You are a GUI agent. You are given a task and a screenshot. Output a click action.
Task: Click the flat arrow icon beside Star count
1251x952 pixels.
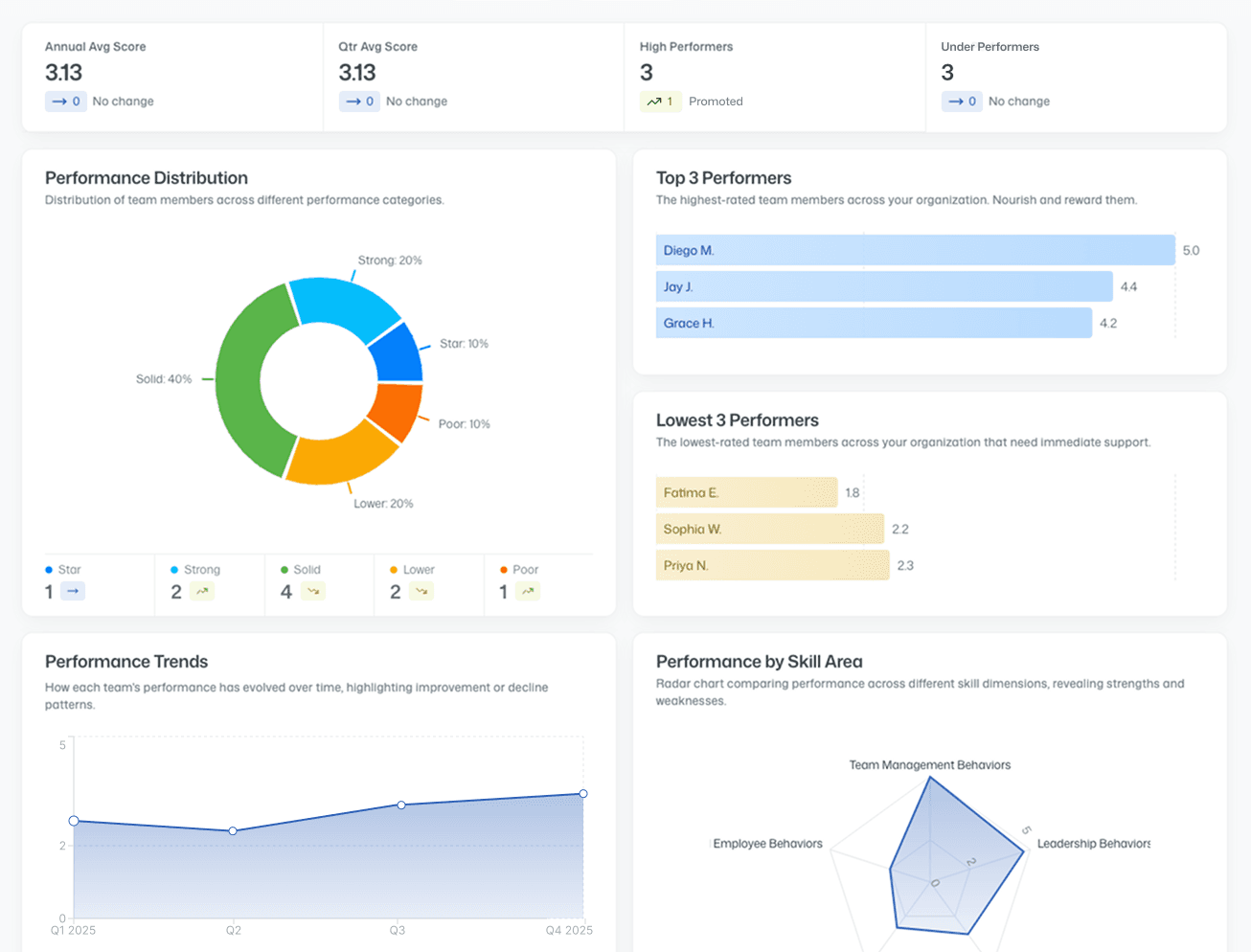click(x=73, y=592)
